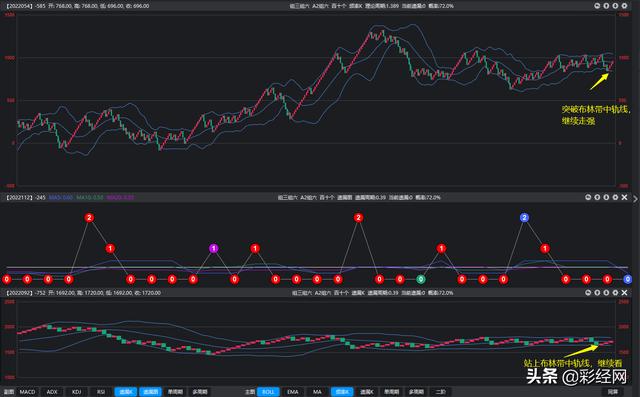The height and width of the screenshot is (397, 640).
Task: Toggle RSI sub-chart indicator
Action: 101,392
